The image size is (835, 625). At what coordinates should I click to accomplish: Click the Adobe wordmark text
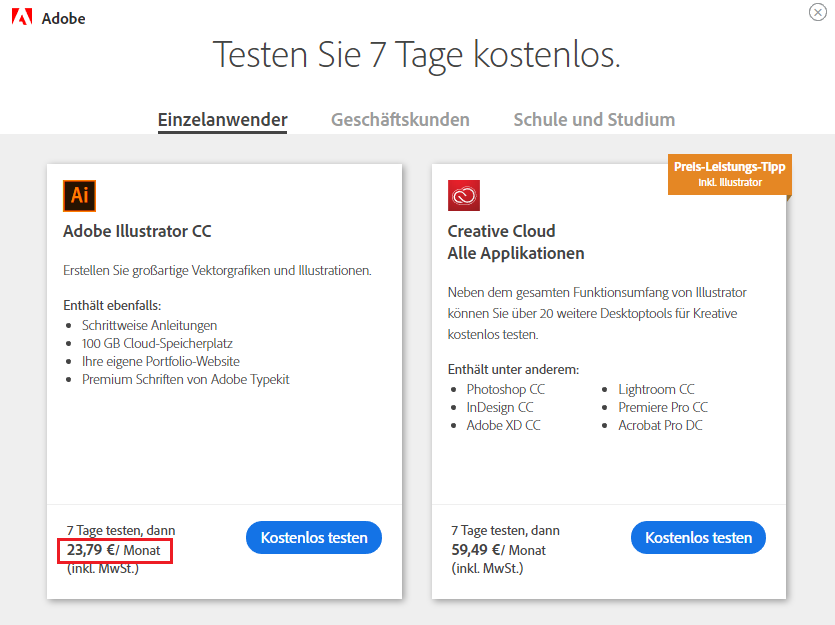pyautogui.click(x=63, y=19)
